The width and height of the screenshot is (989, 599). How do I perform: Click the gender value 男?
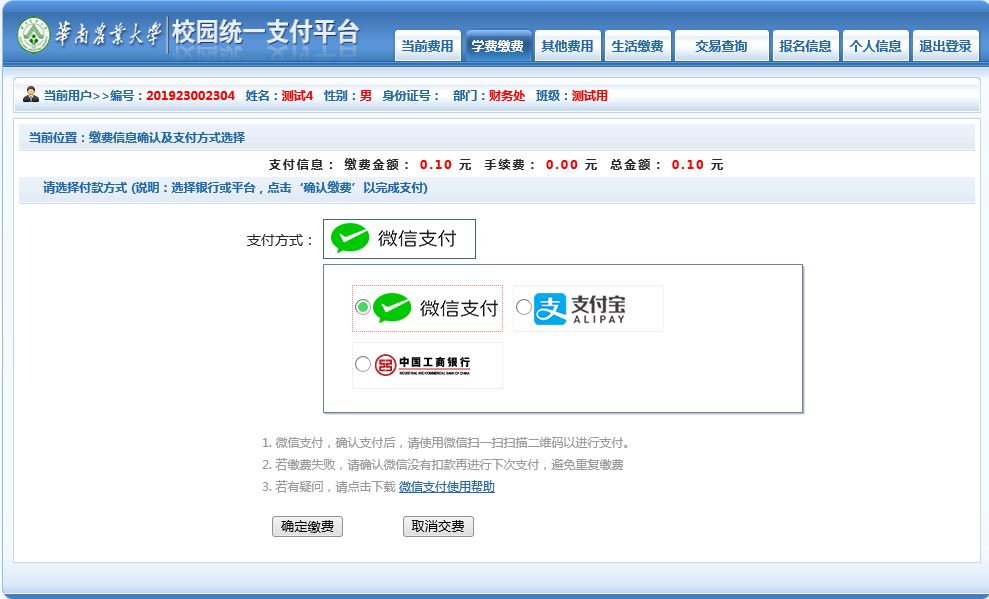(366, 96)
